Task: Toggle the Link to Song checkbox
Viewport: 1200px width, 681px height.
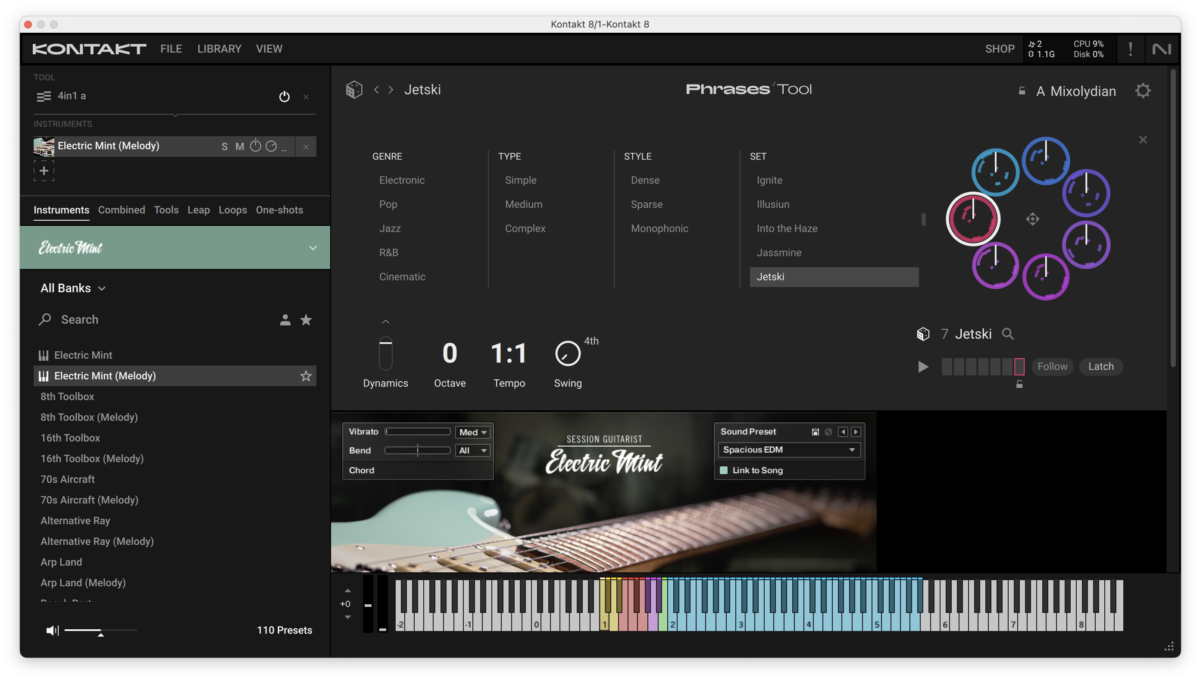Action: pyautogui.click(x=724, y=470)
